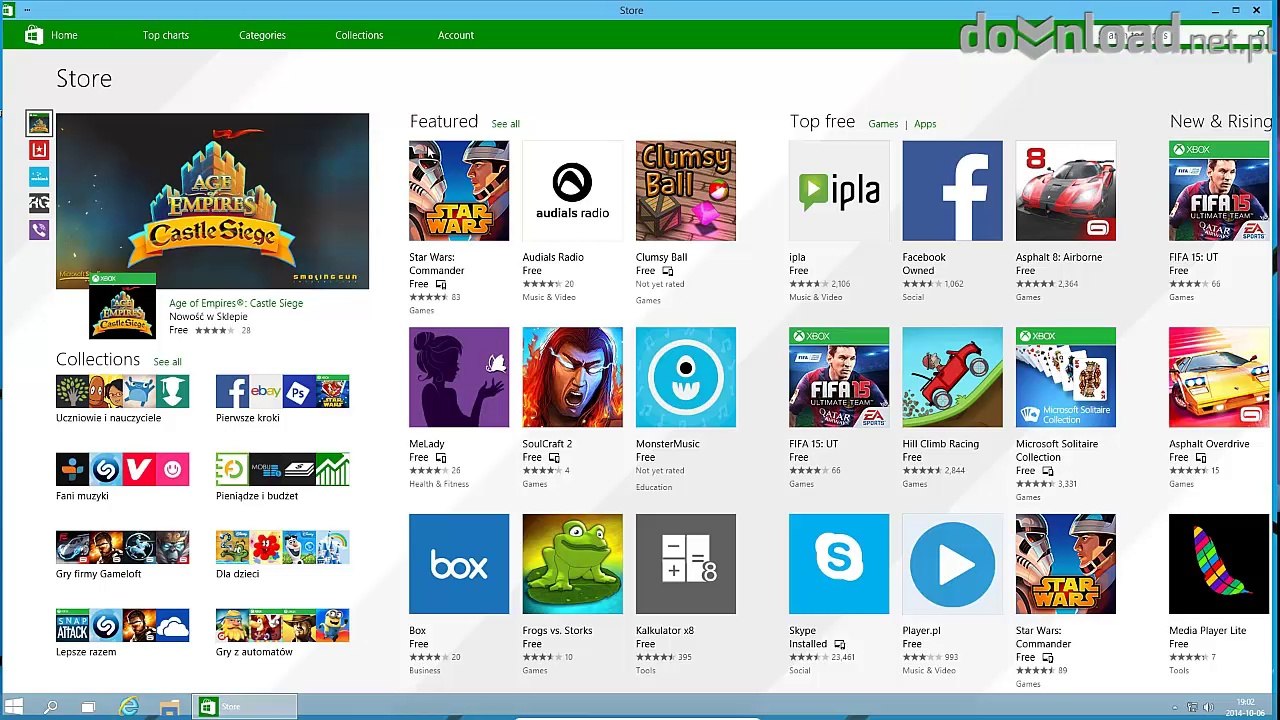This screenshot has height=720, width=1280.
Task: Select Microsoft Solitaire Collection tile
Action: pos(1065,377)
